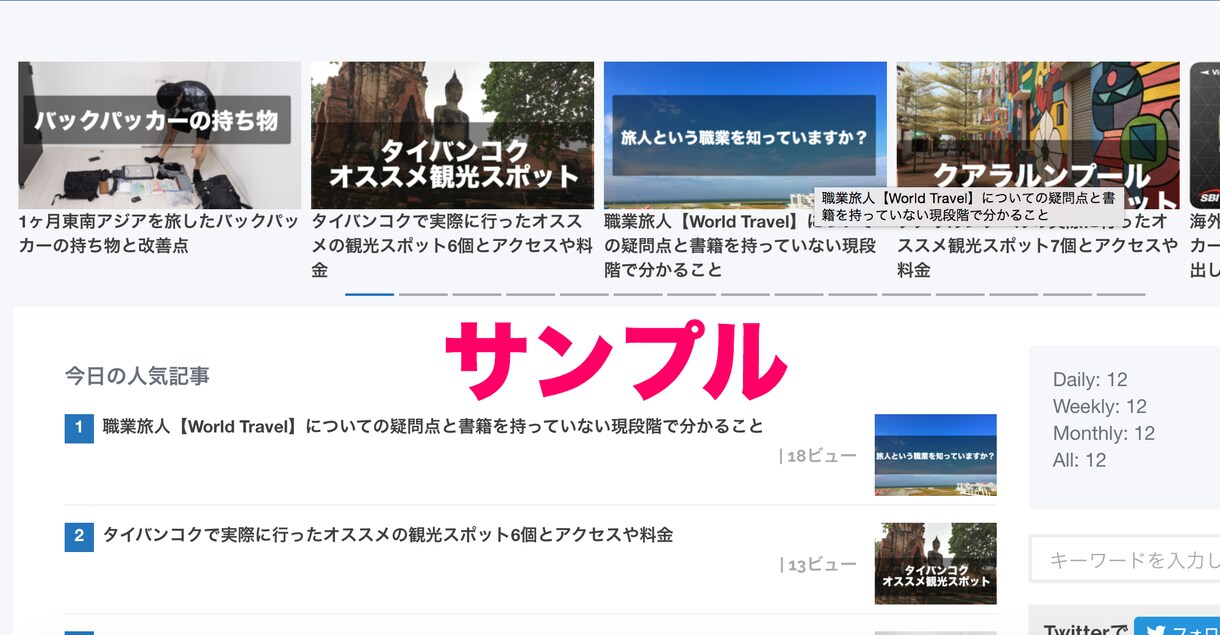Open the 旅人という職業を知っていますか carousel thumbnail
This screenshot has height=635, width=1220.
coord(745,135)
